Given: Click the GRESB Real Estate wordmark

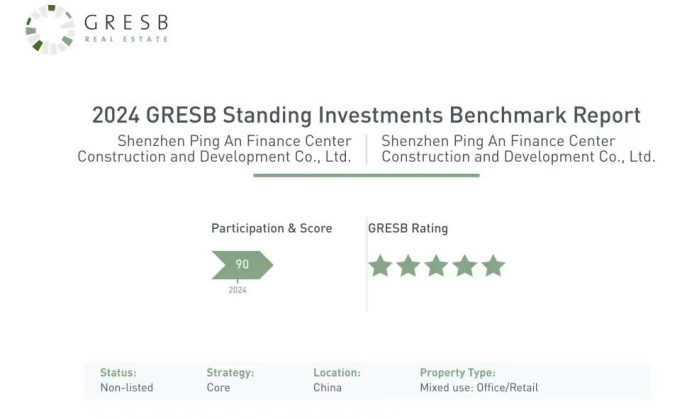Looking at the screenshot, I should pyautogui.click(x=126, y=28).
